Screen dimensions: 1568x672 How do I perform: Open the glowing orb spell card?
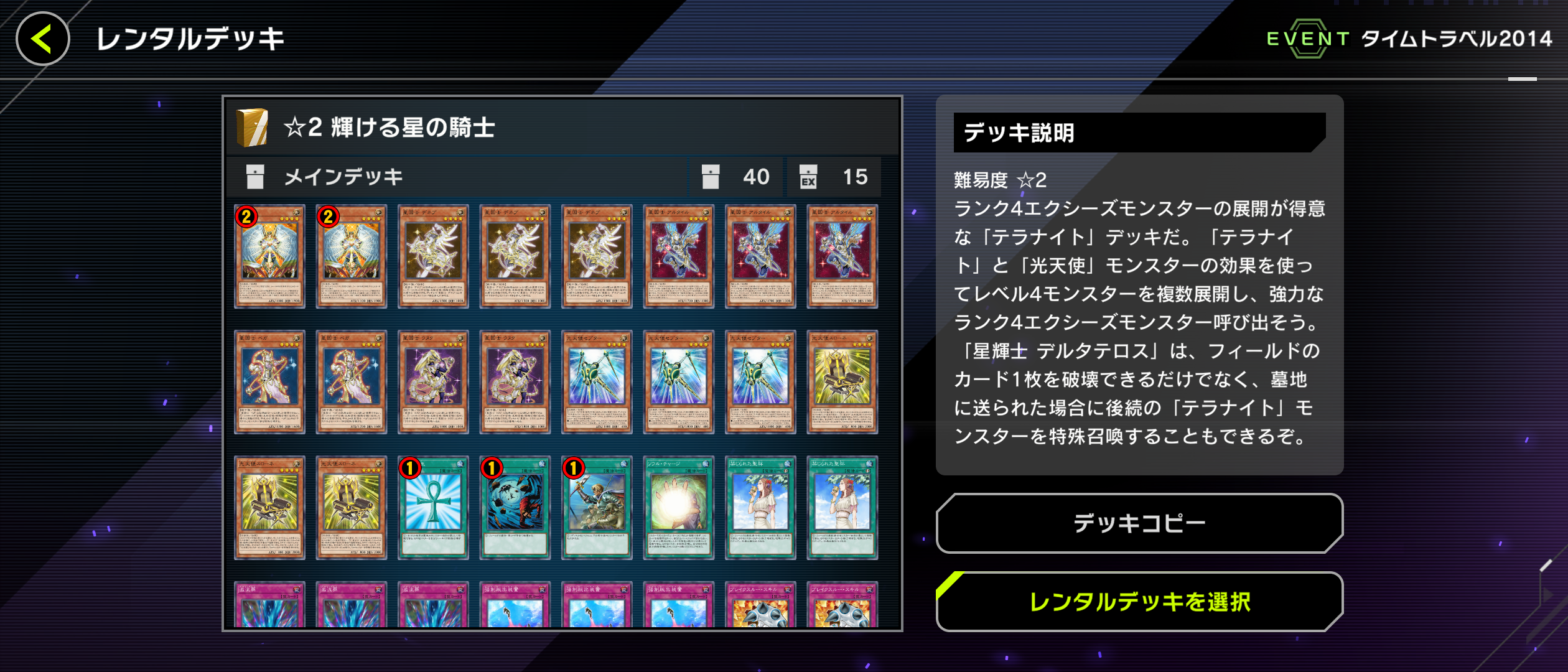679,508
